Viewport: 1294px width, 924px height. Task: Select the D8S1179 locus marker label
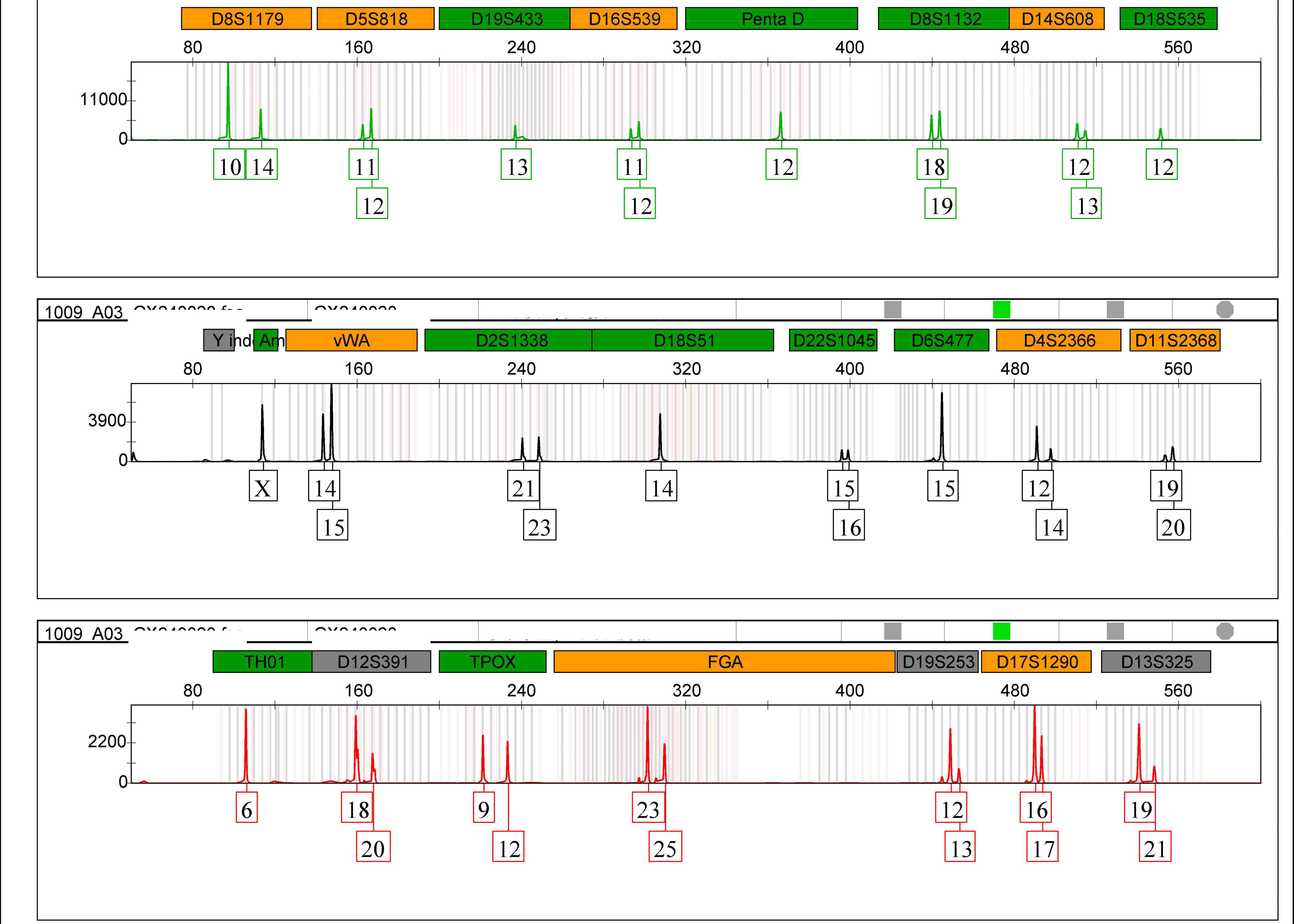(246, 19)
